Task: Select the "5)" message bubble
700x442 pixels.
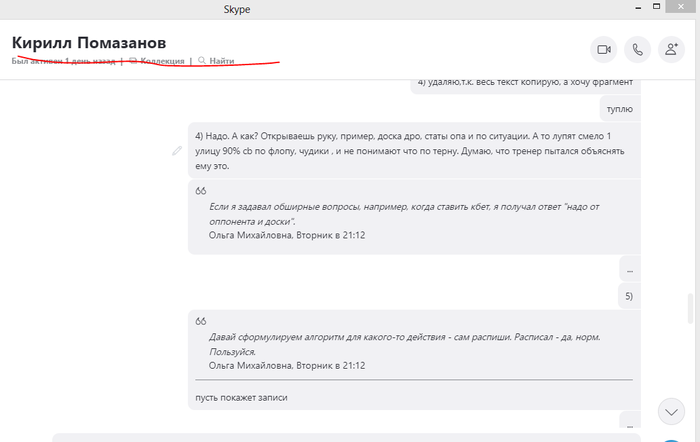Action: click(628, 296)
